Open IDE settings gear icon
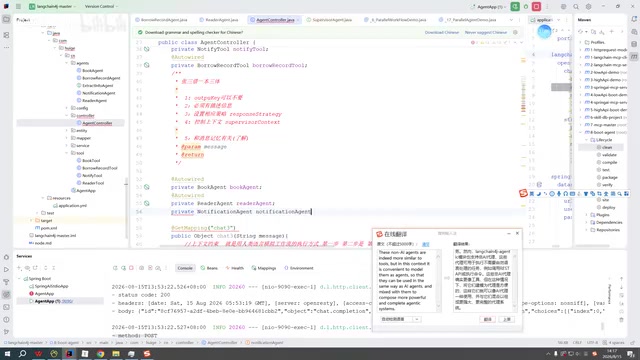 pos(589,7)
